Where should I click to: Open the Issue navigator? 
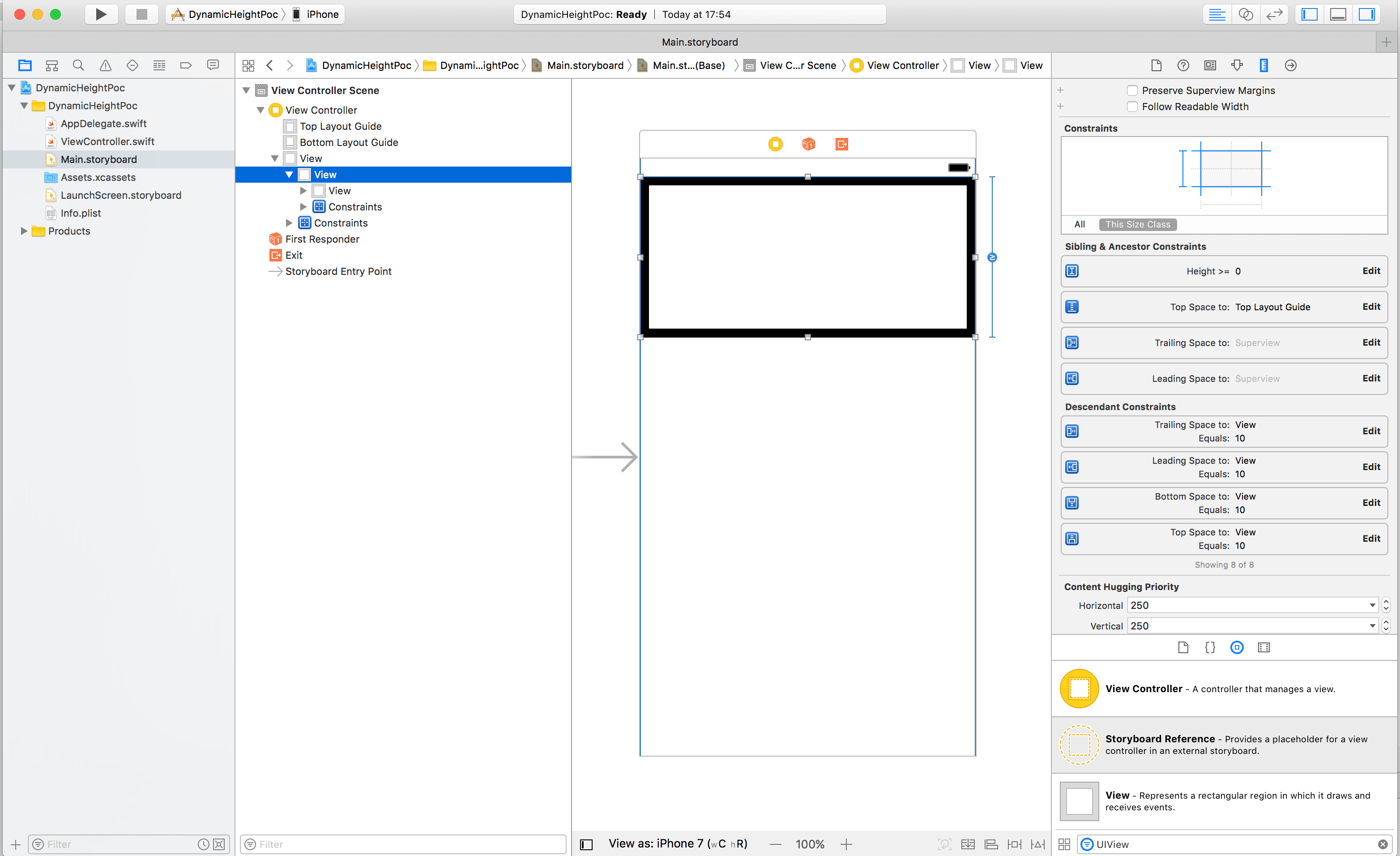(105, 65)
